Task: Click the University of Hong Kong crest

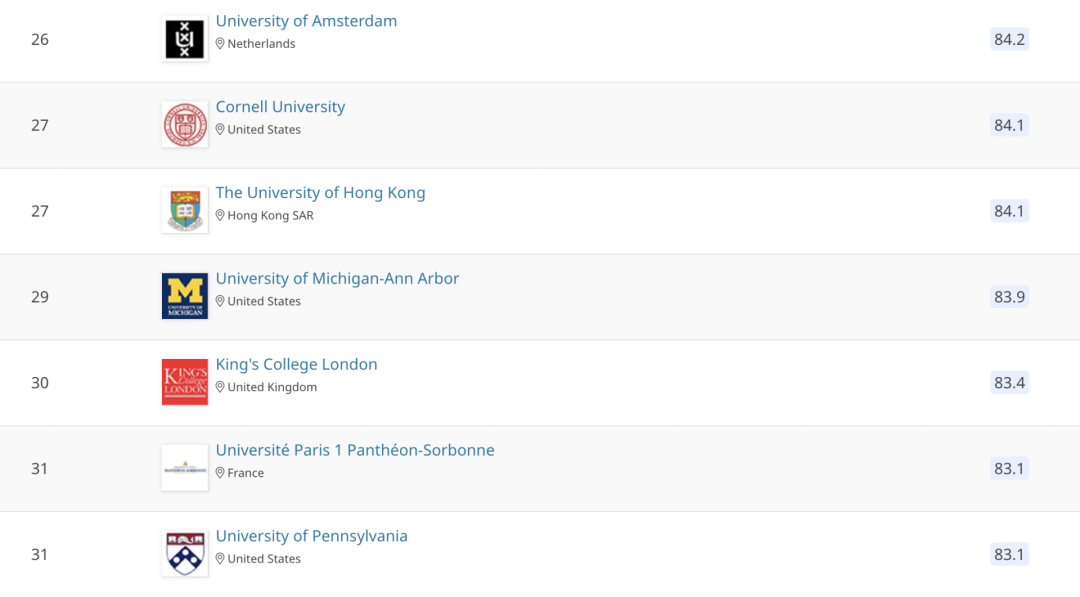Action: pyautogui.click(x=185, y=211)
